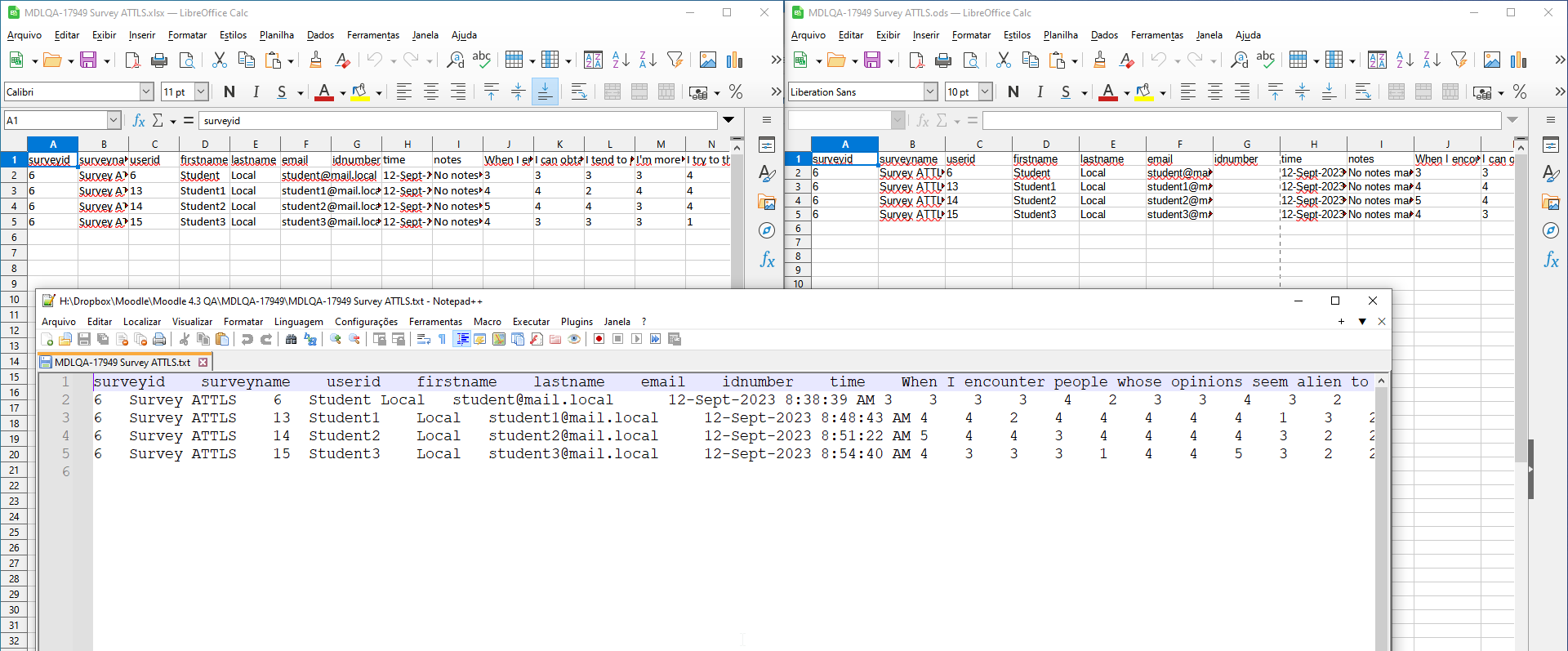The width and height of the screenshot is (1568, 651).
Task: Click Print Preview icon in ods Calc window
Action: (x=970, y=60)
